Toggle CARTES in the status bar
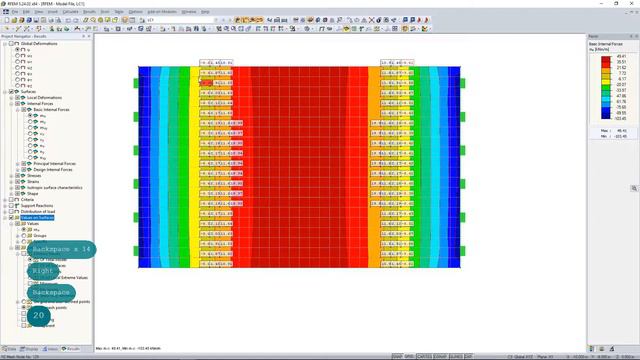 424,357
